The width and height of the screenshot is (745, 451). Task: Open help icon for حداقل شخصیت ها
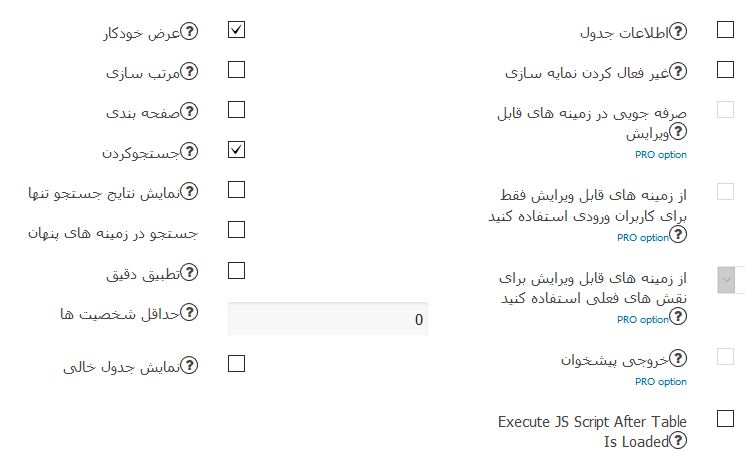189,313
